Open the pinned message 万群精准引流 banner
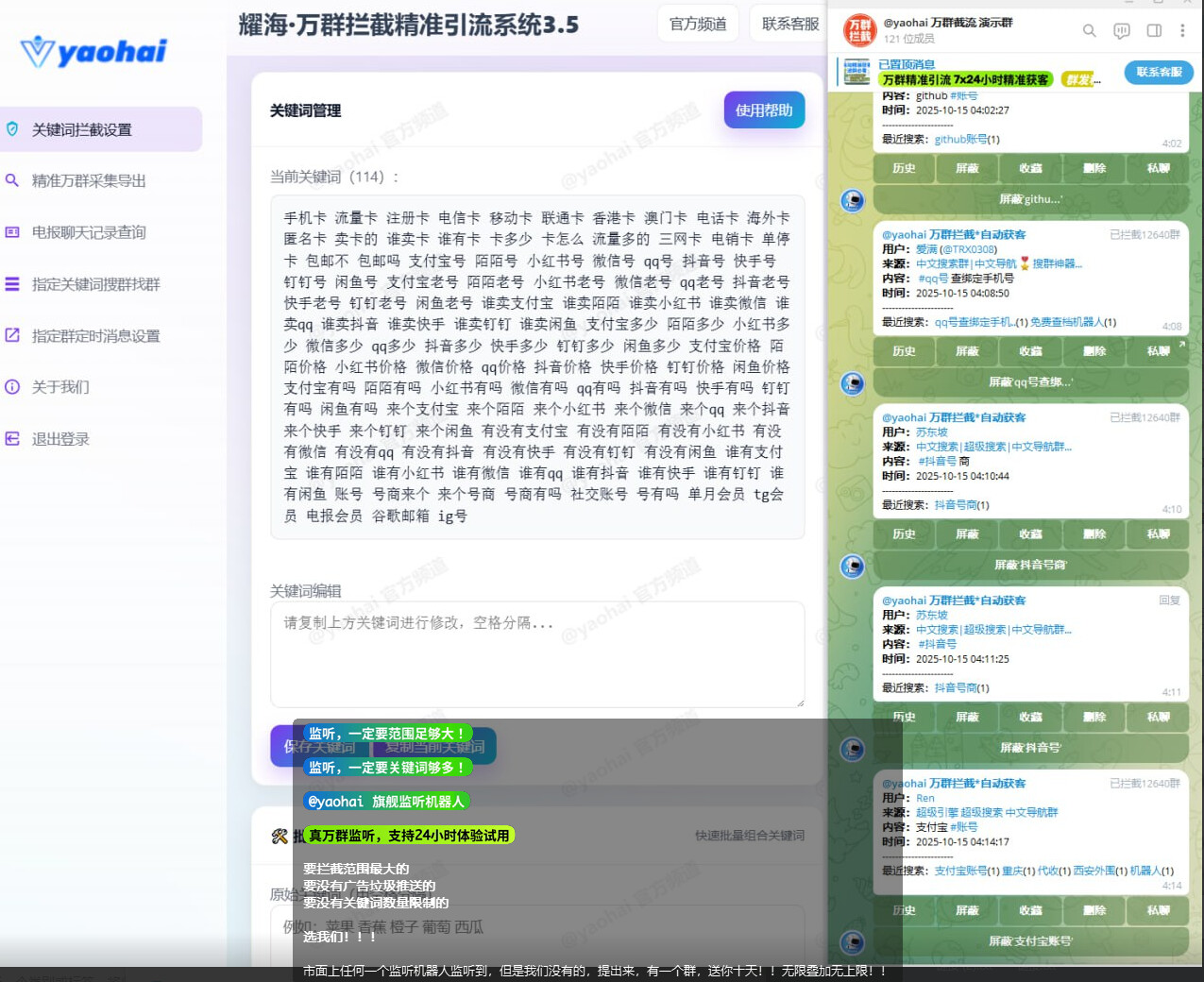This screenshot has height=982, width=1204. point(963,79)
